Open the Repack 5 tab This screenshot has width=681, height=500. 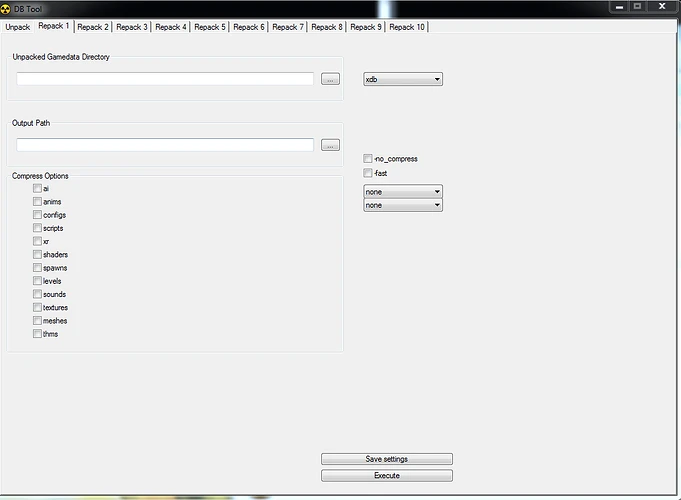[x=209, y=27]
